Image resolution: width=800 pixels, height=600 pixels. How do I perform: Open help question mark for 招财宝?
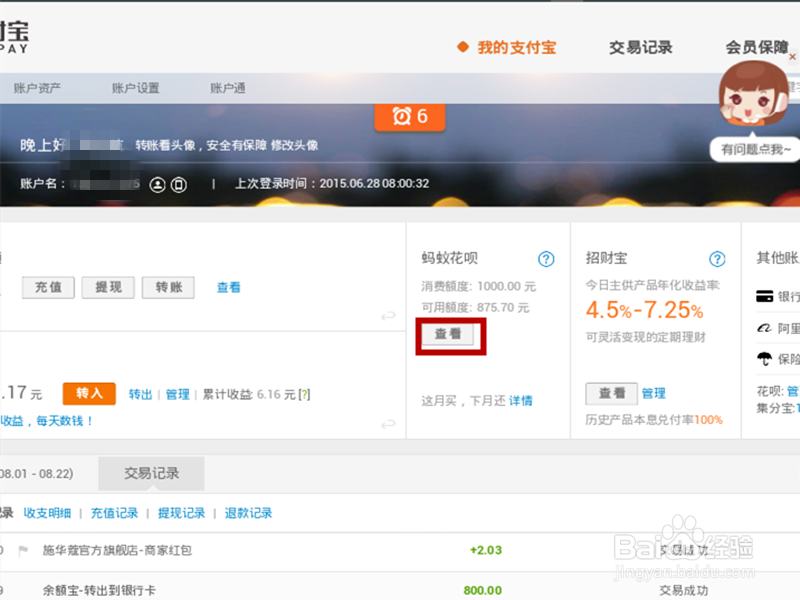[x=717, y=259]
